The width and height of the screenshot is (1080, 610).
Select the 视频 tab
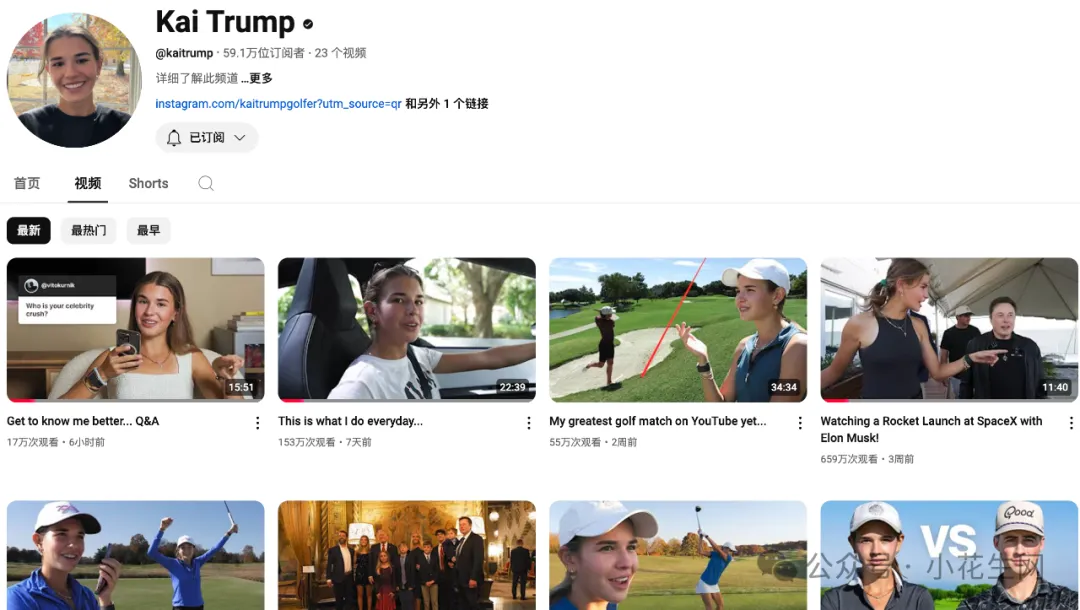tap(87, 183)
